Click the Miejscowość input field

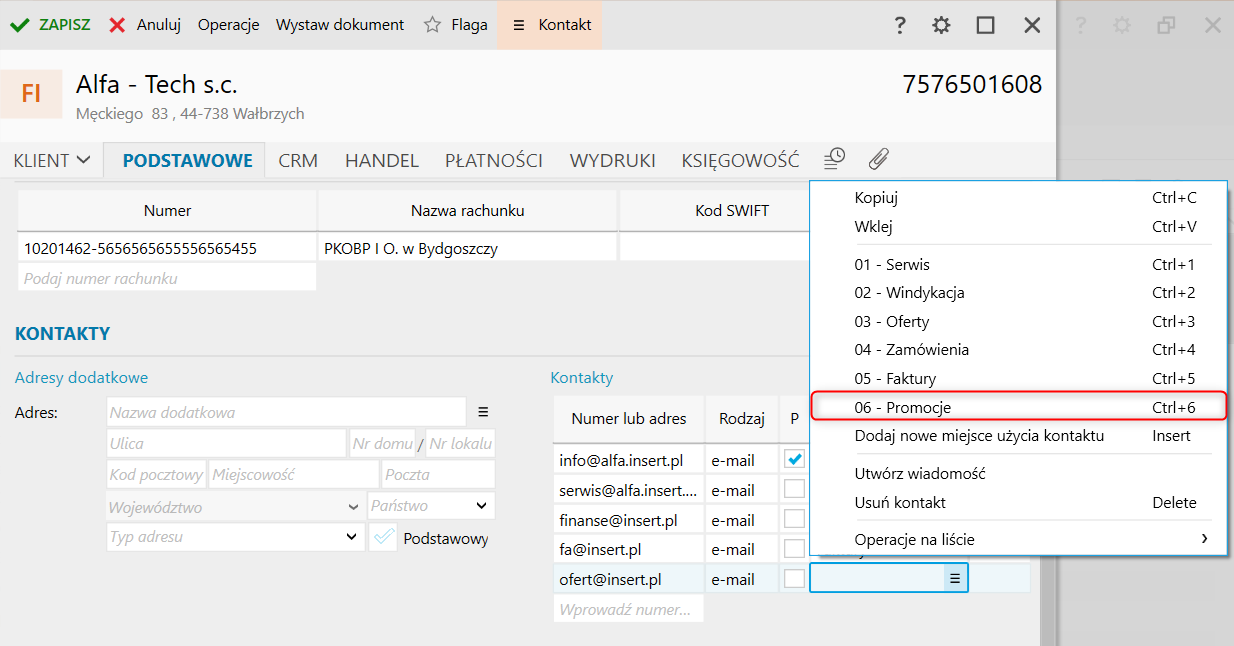pyautogui.click(x=294, y=475)
